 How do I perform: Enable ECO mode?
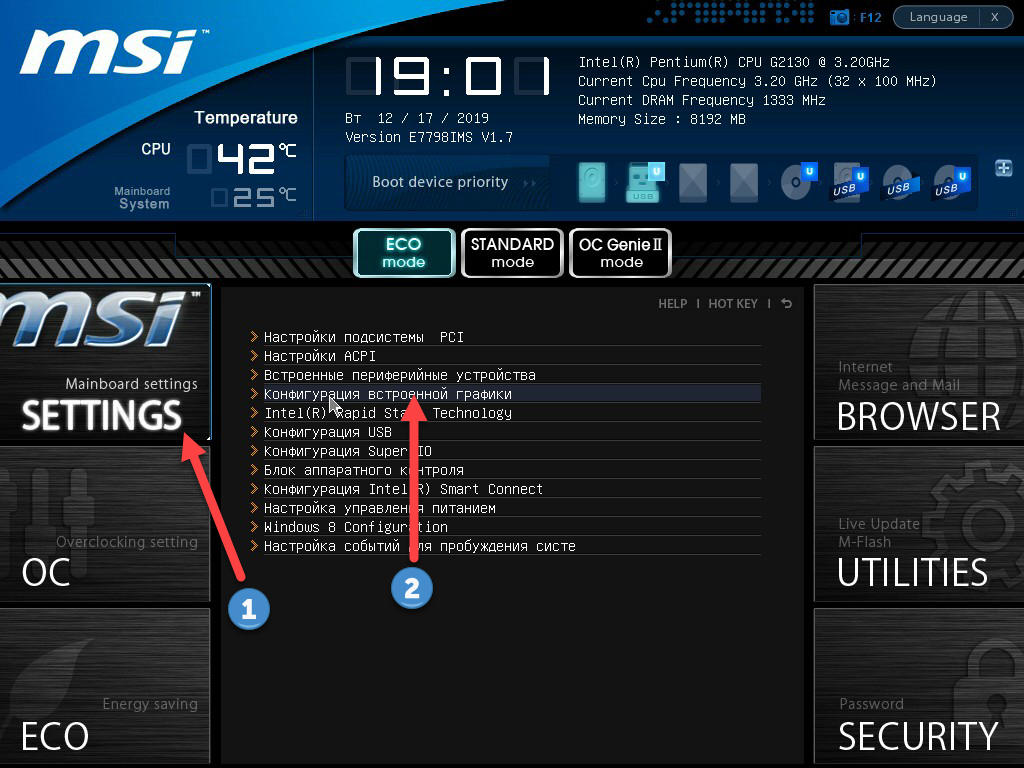[404, 253]
